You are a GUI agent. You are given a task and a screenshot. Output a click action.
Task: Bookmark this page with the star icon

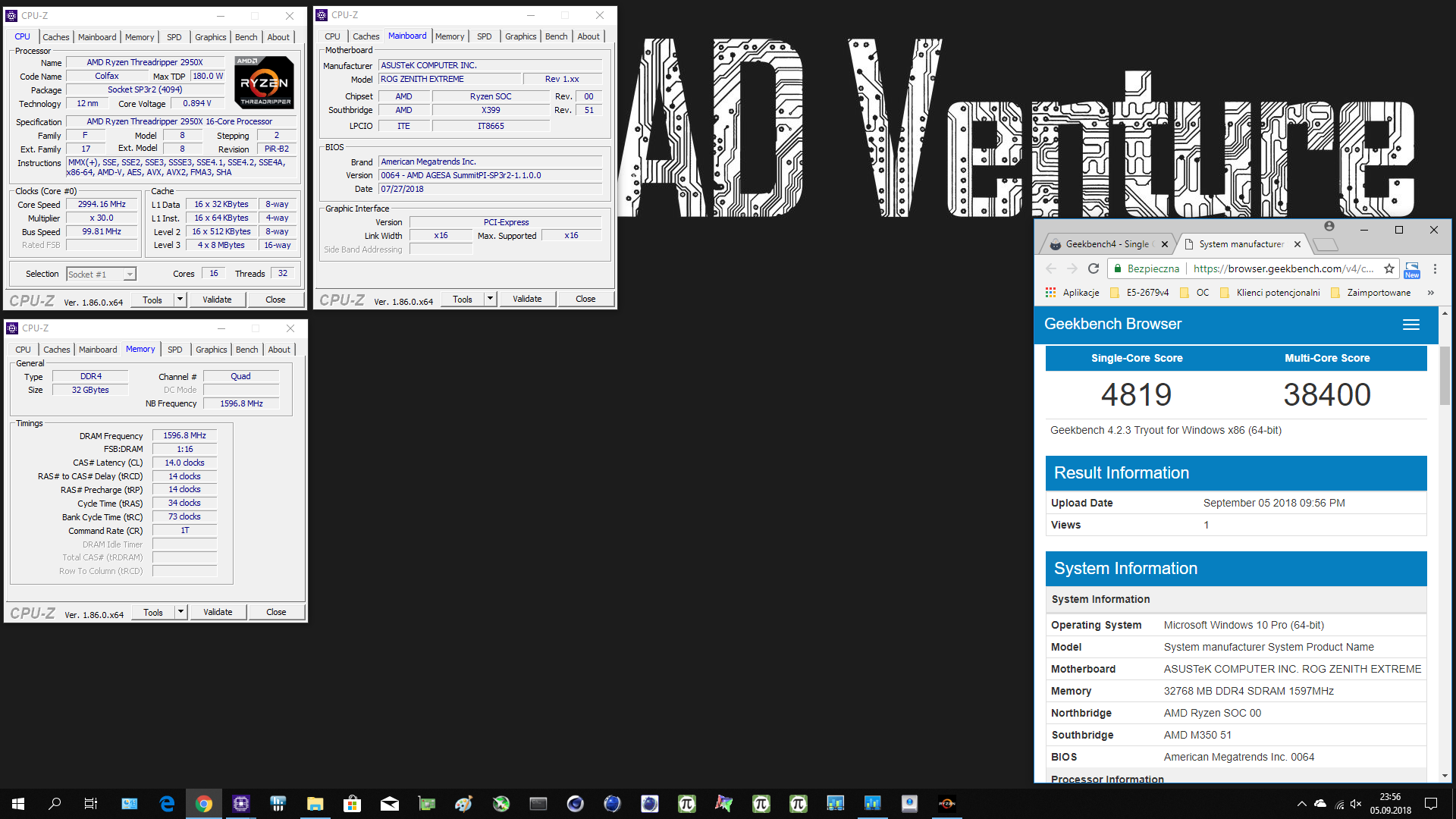pyautogui.click(x=1389, y=268)
